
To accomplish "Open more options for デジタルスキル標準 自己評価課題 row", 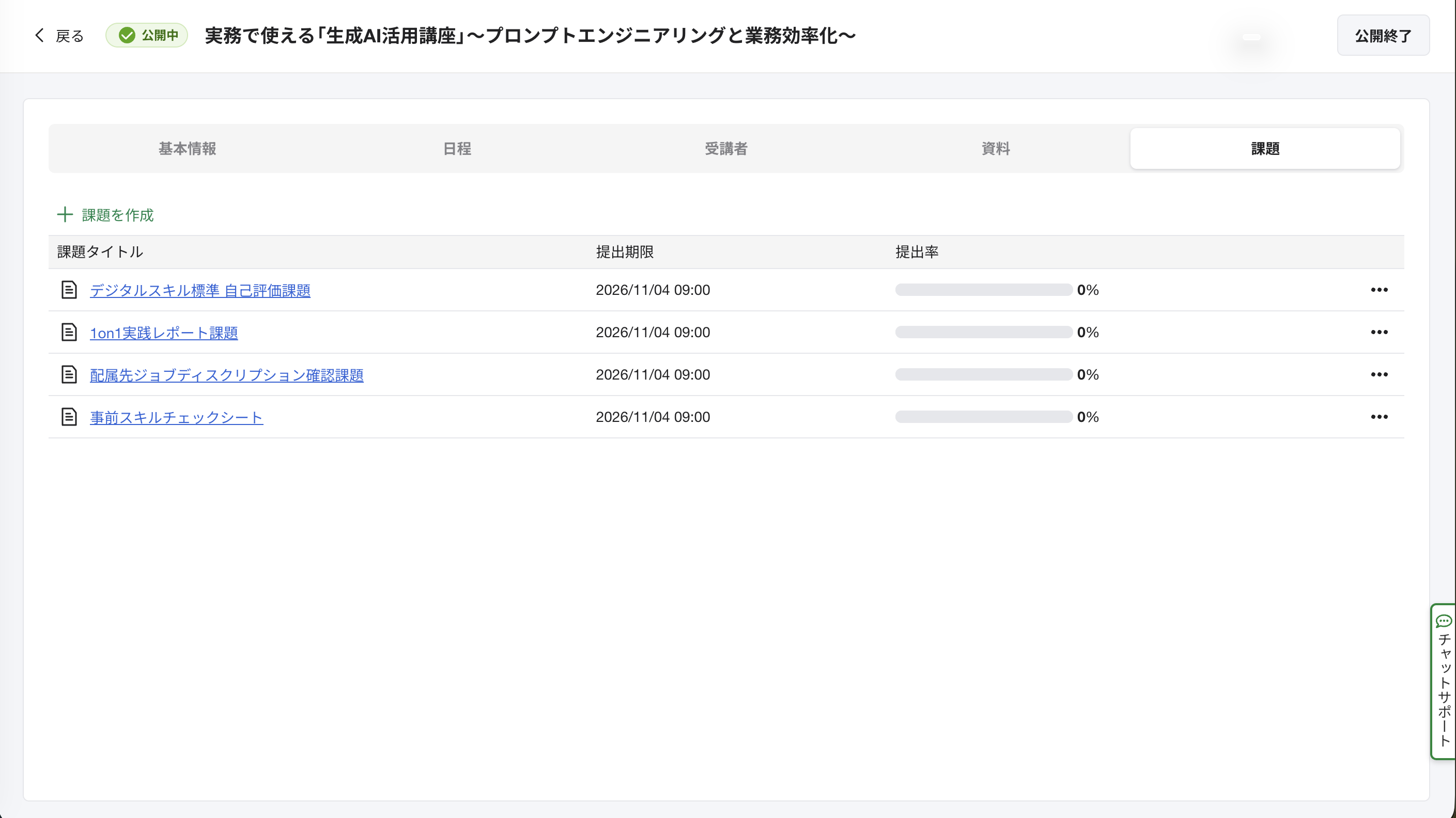I will pyautogui.click(x=1379, y=290).
